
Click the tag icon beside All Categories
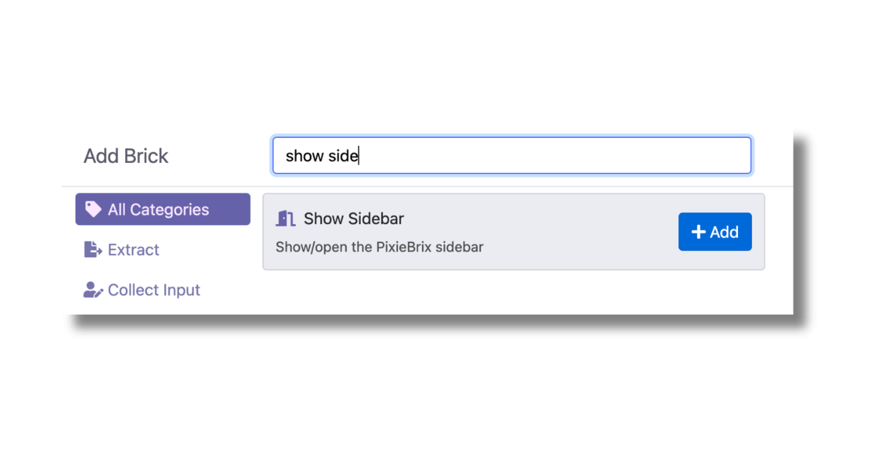coord(93,209)
